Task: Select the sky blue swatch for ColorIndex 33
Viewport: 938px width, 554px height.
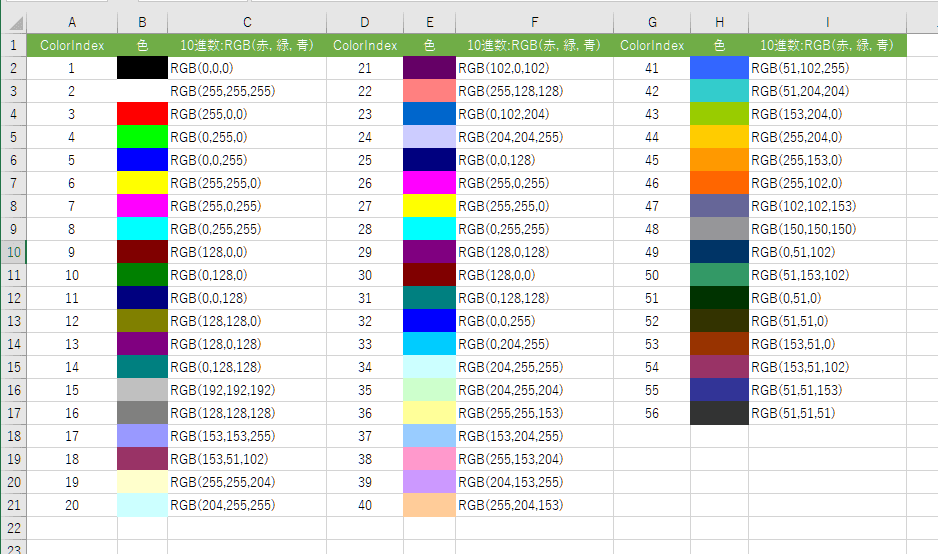Action: [x=429, y=344]
